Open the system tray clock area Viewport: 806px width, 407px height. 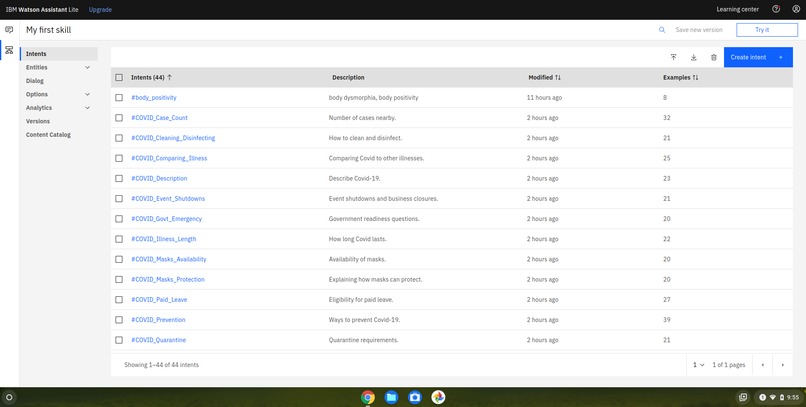[778, 397]
